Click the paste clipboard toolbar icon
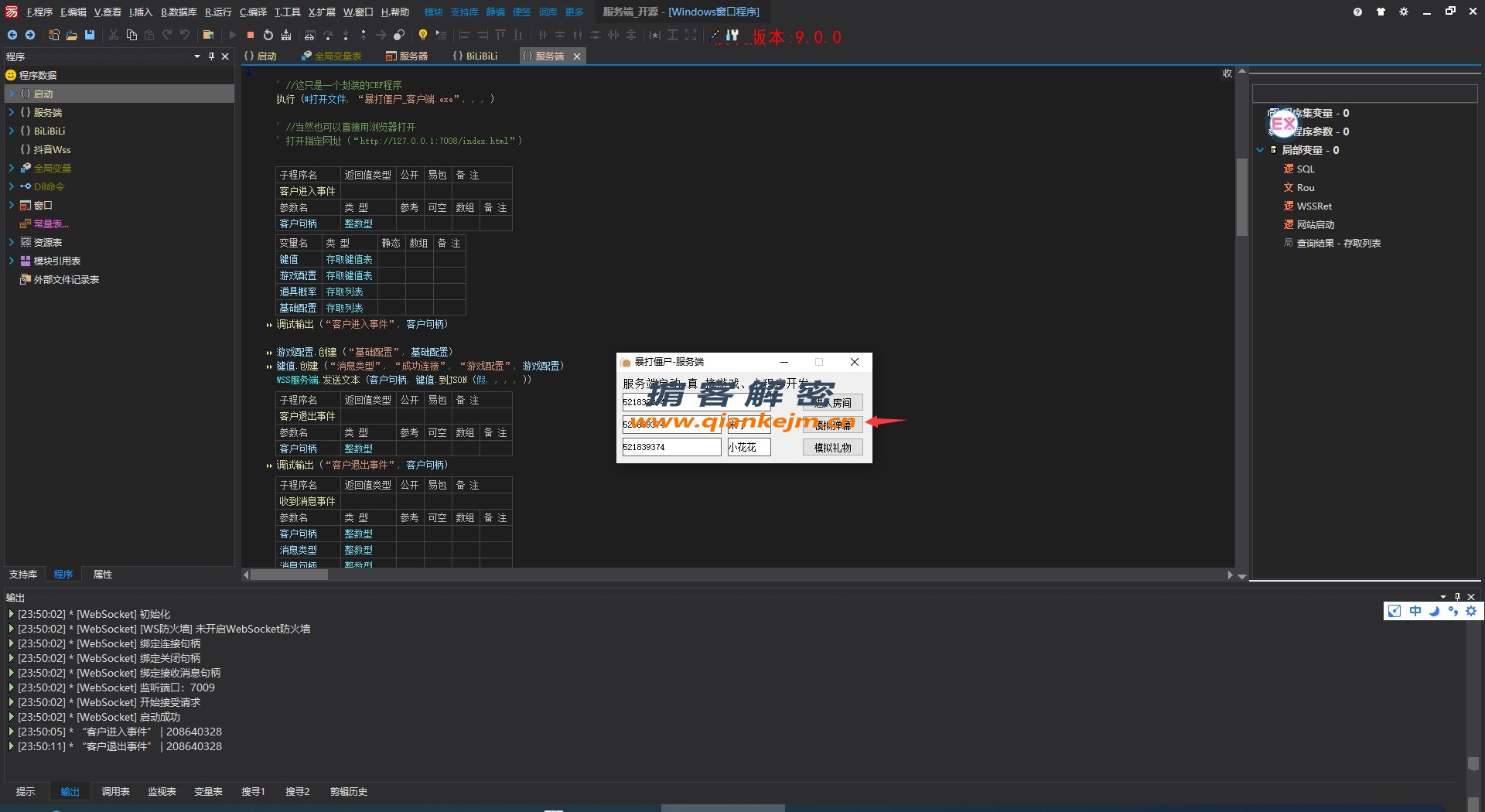The width and height of the screenshot is (1485, 812). [149, 36]
